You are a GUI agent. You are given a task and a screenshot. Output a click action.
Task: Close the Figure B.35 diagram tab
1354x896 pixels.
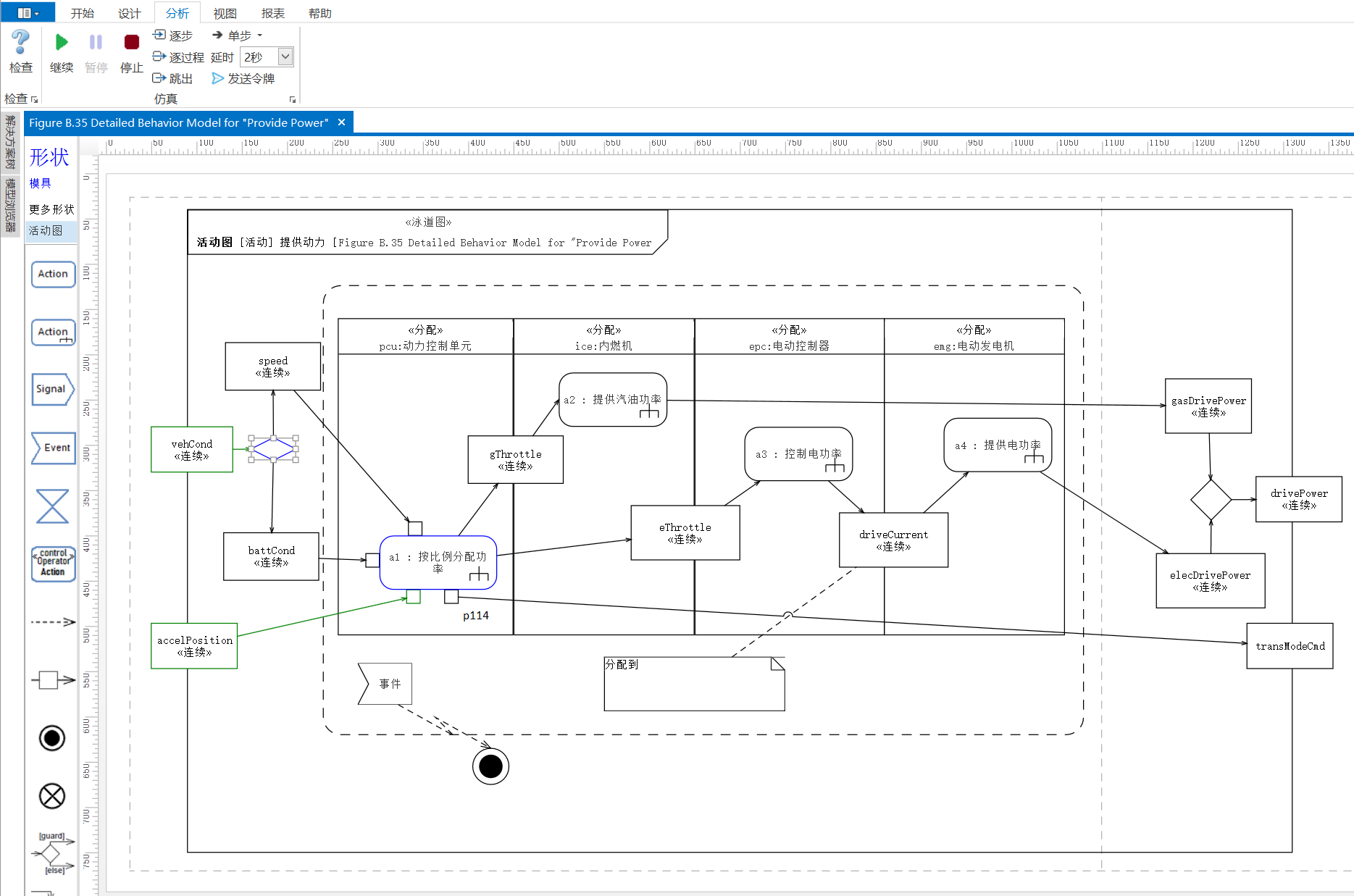point(342,122)
